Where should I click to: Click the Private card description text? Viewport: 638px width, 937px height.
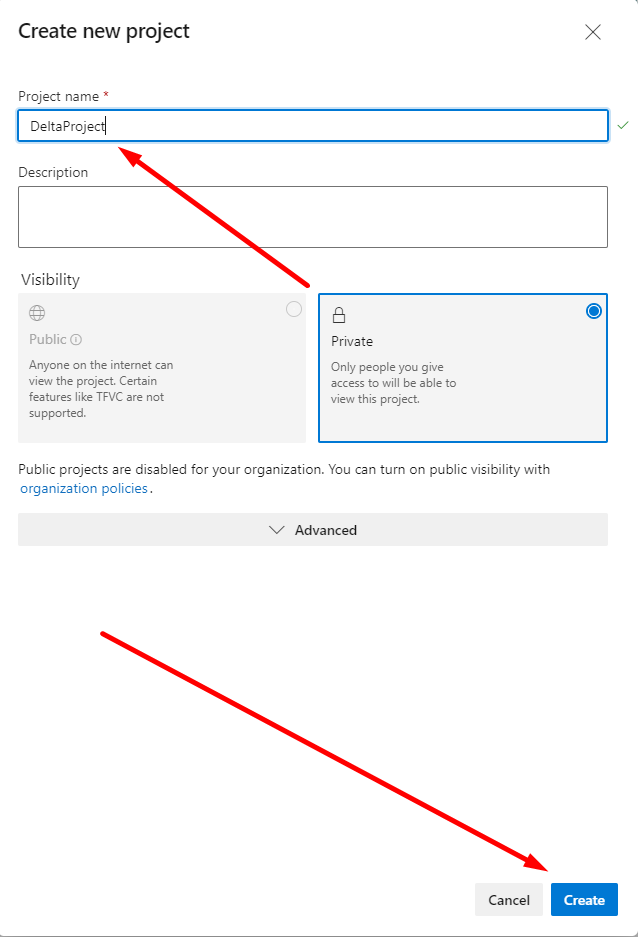(x=393, y=383)
